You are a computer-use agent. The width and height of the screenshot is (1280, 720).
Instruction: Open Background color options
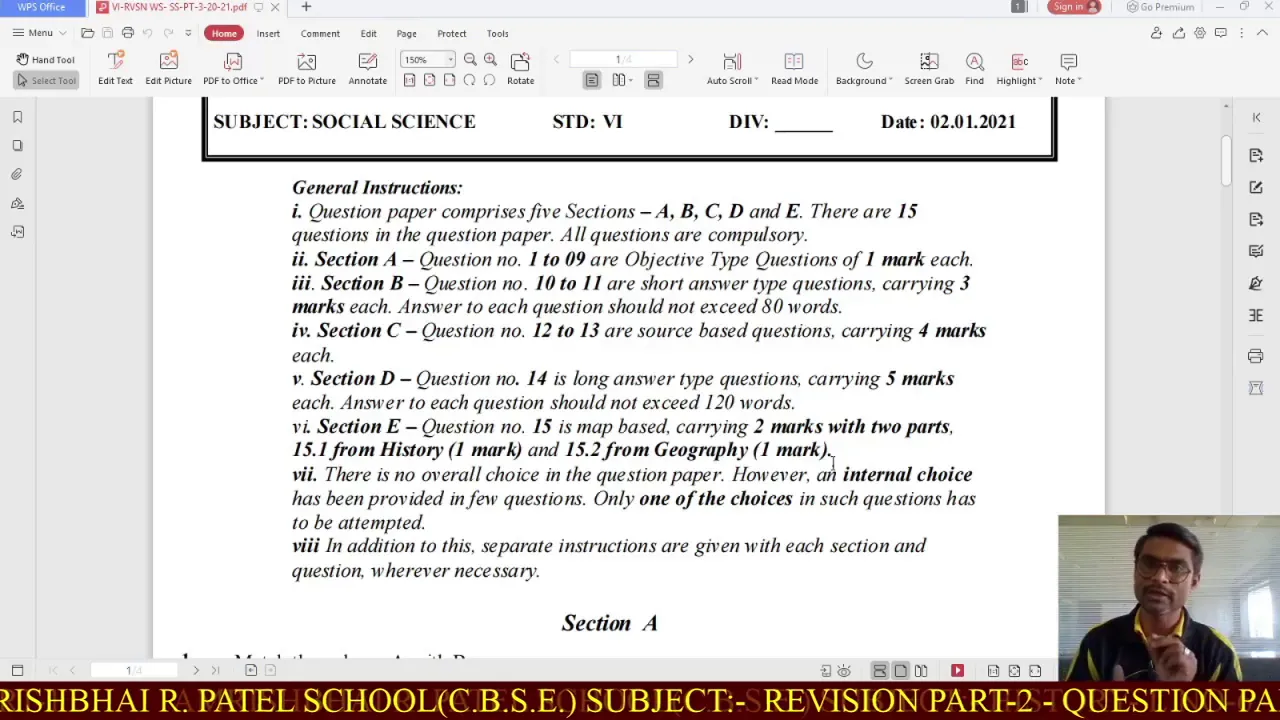click(864, 69)
